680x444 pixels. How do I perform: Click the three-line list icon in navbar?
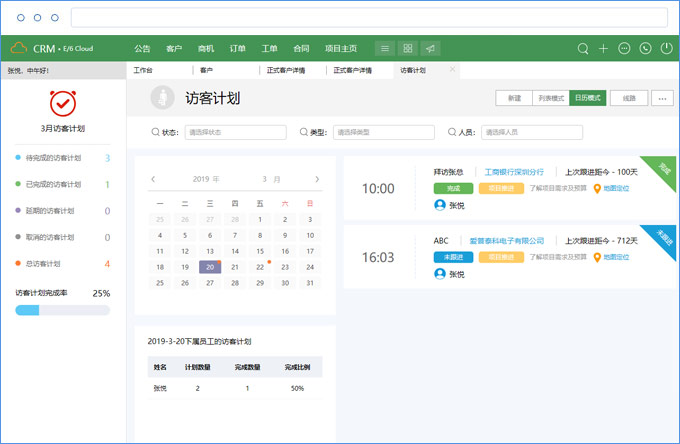pyautogui.click(x=385, y=48)
